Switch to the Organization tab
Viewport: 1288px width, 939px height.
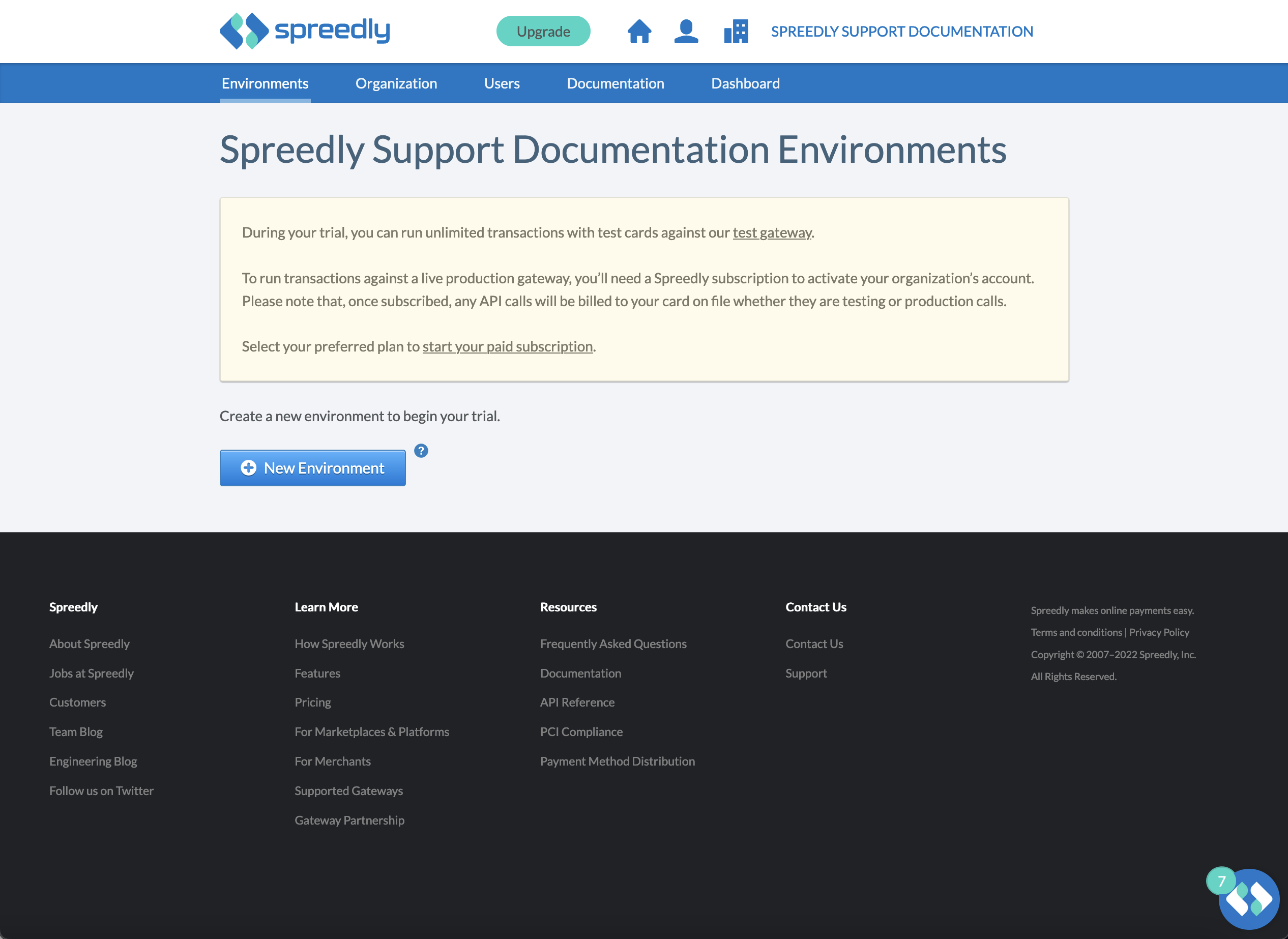click(396, 83)
